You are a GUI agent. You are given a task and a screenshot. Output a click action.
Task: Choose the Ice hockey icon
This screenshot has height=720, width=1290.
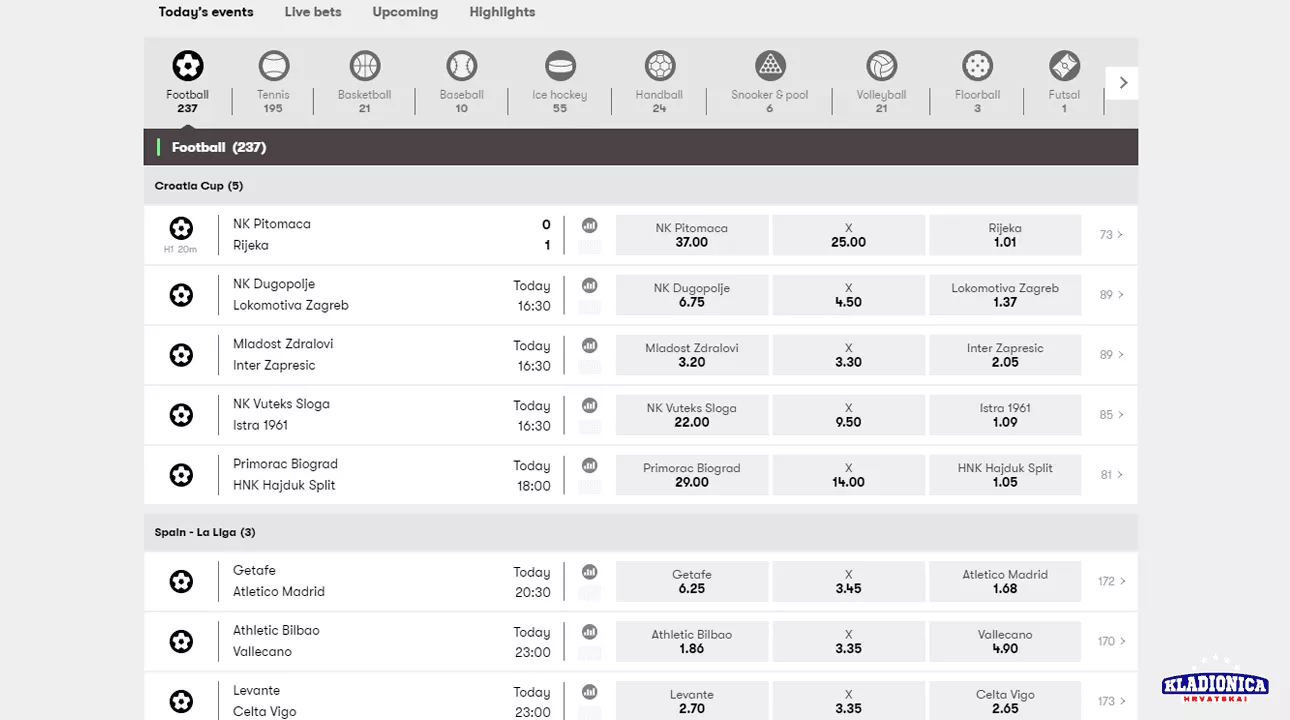click(560, 67)
